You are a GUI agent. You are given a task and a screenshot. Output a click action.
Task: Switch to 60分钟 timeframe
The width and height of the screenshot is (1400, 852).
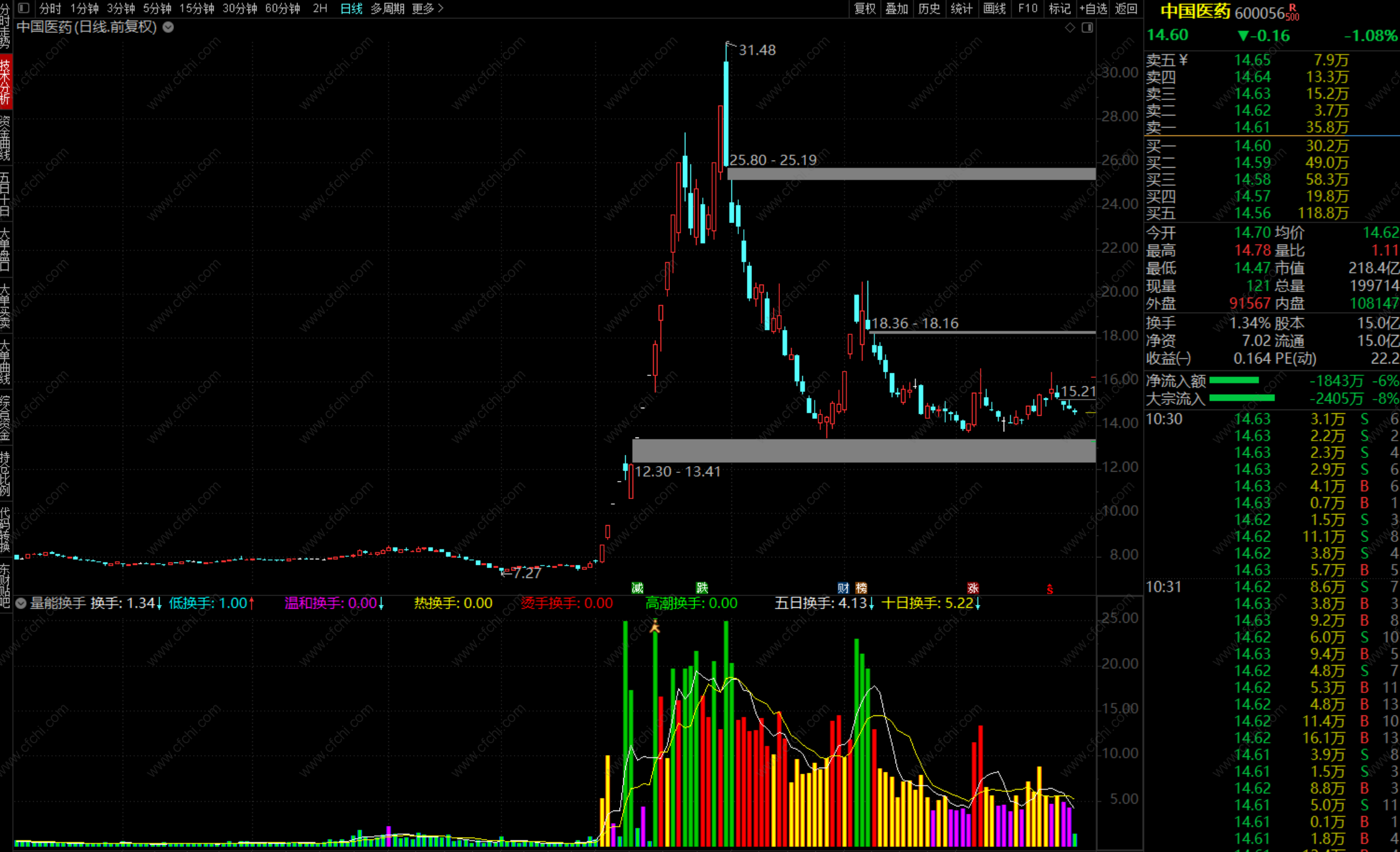tap(282, 8)
